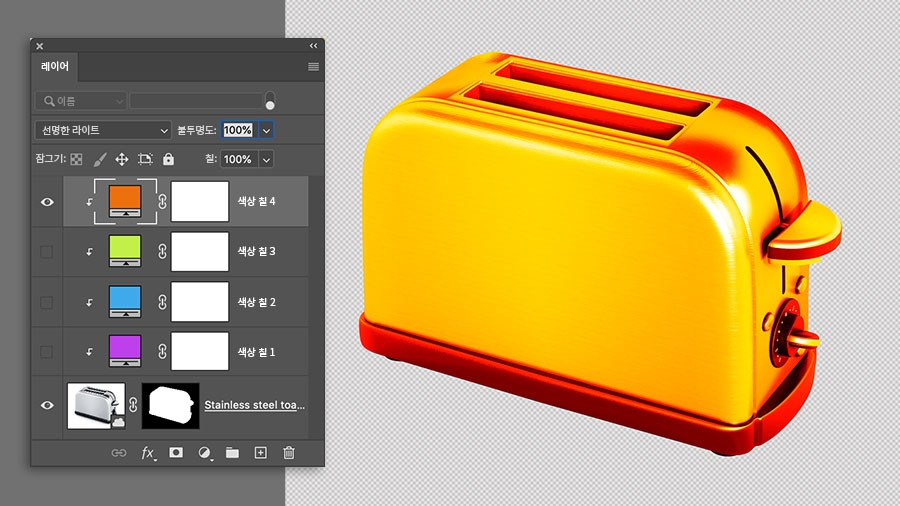Click the clipping arrow on 색상 칠 2

[90, 302]
